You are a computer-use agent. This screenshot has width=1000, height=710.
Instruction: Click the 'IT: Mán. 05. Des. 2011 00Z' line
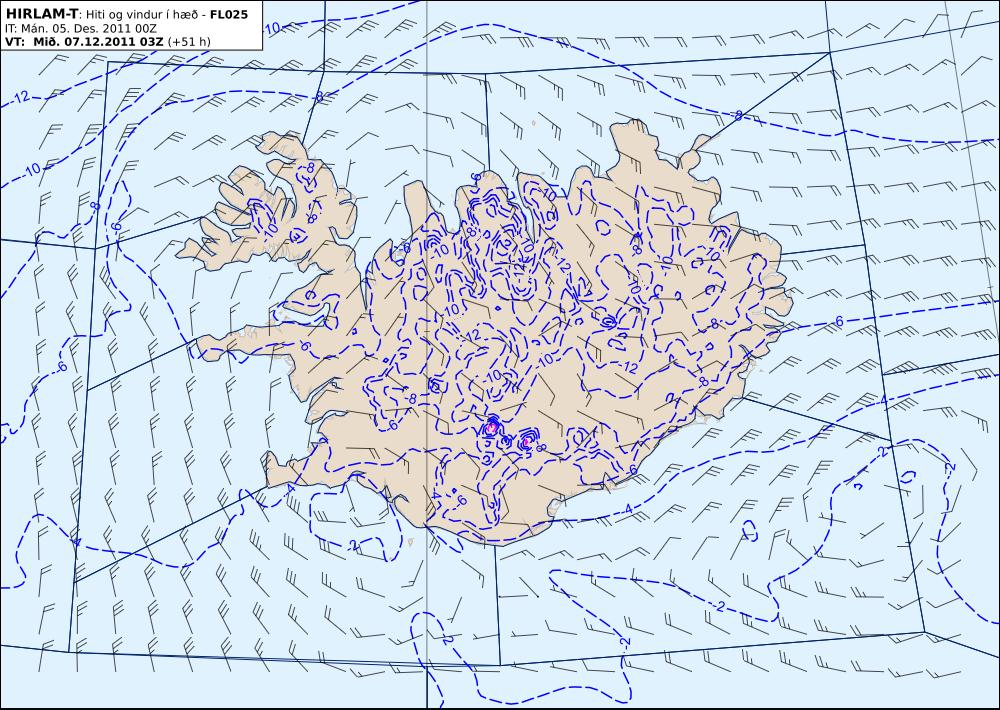pyautogui.click(x=81, y=29)
